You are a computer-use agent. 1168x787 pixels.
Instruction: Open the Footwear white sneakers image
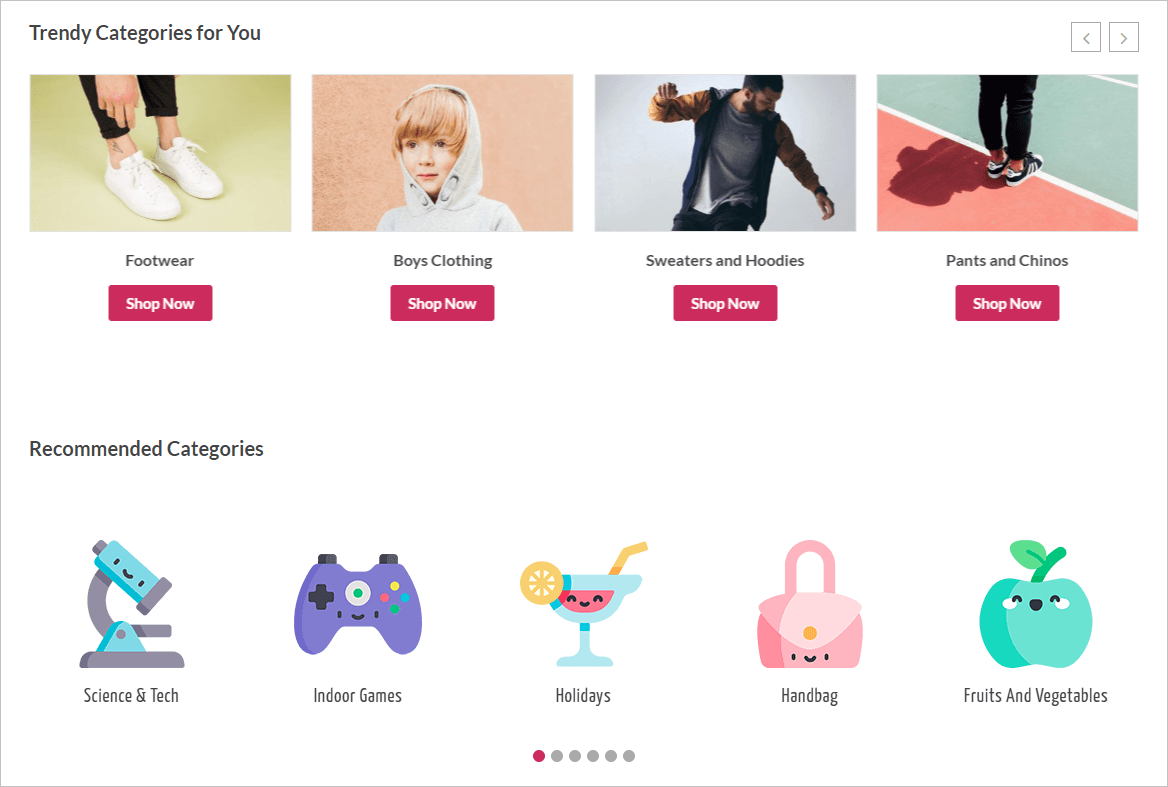pyautogui.click(x=160, y=153)
